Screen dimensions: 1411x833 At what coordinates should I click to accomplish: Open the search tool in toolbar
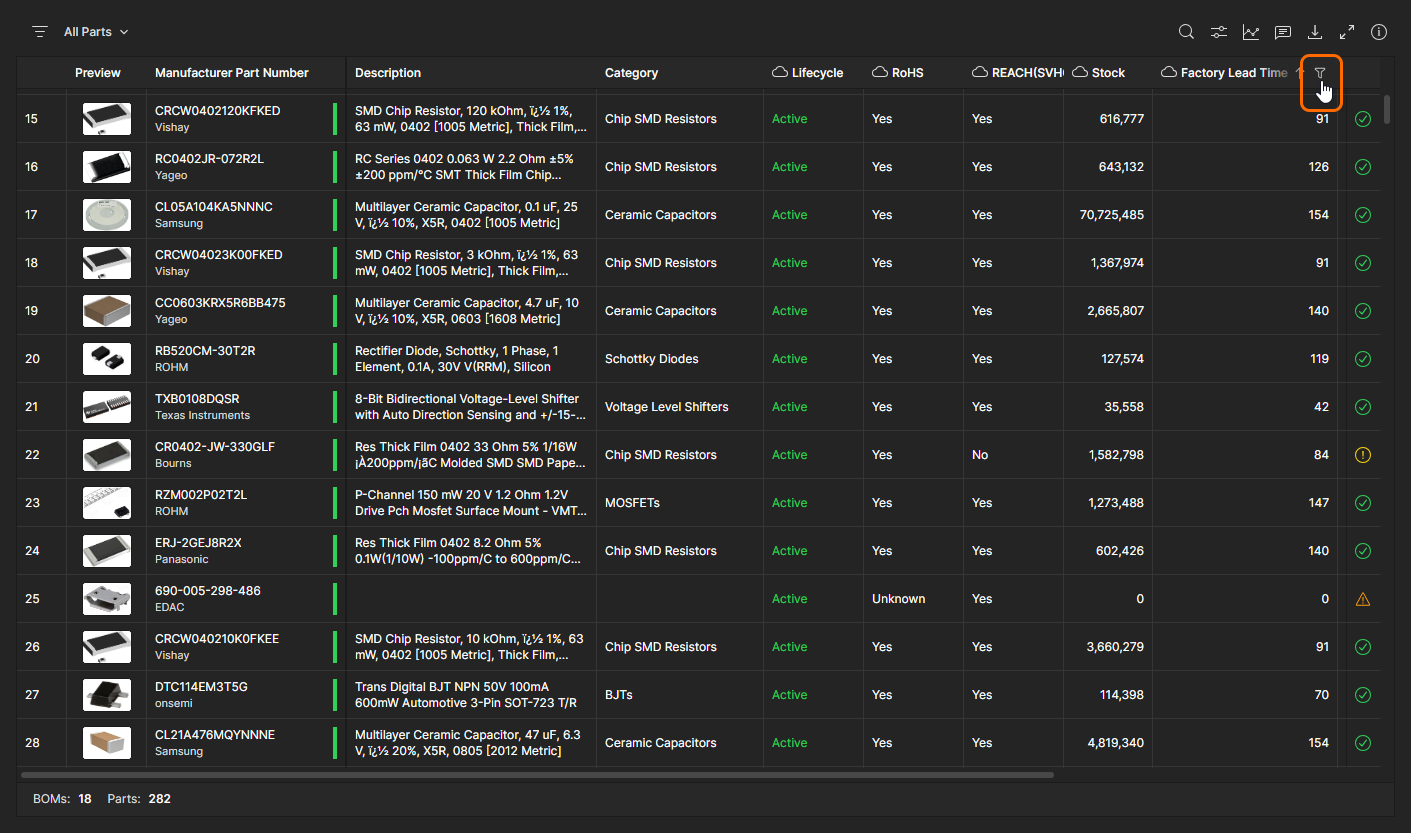(x=1186, y=32)
